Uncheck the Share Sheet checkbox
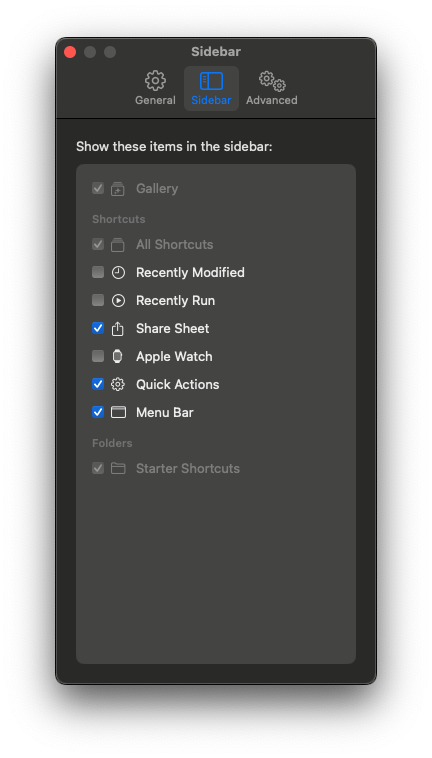 coord(98,328)
